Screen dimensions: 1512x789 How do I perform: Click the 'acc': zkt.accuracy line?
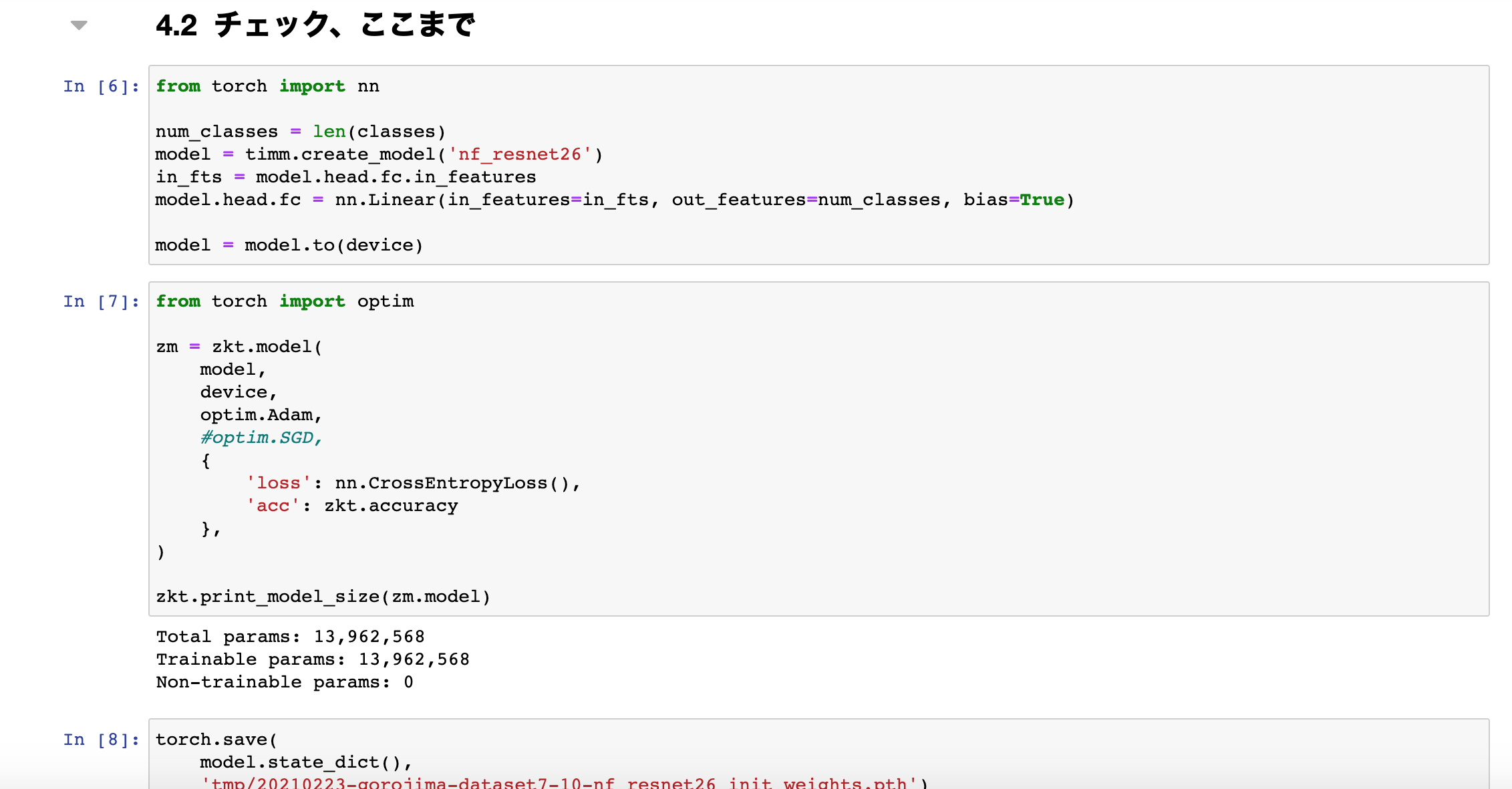[x=352, y=506]
